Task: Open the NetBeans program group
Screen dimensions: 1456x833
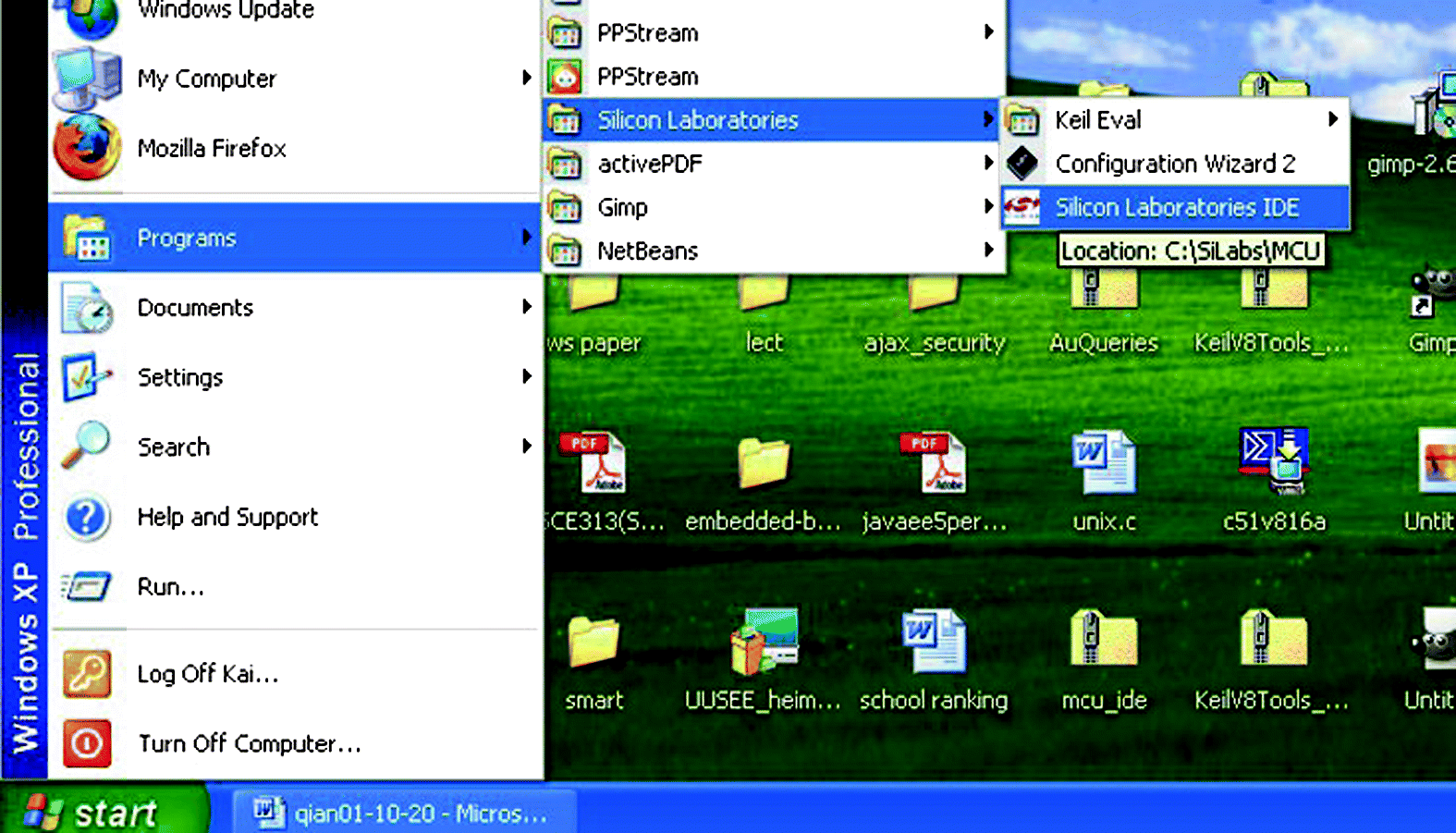Action: (773, 251)
